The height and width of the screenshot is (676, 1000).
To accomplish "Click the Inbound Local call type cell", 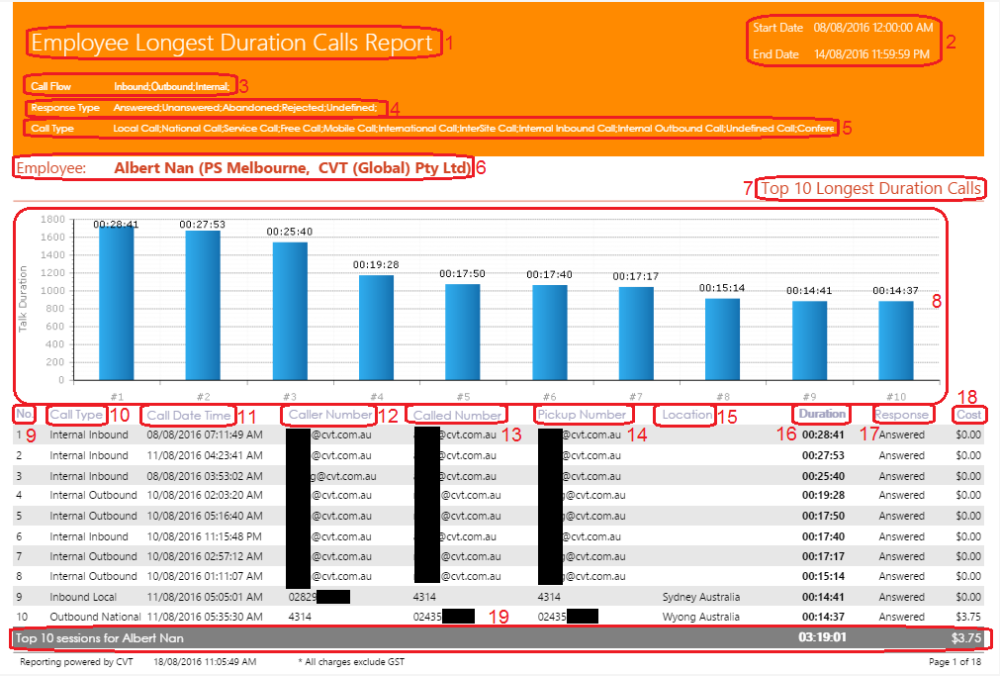I will tap(83, 597).
